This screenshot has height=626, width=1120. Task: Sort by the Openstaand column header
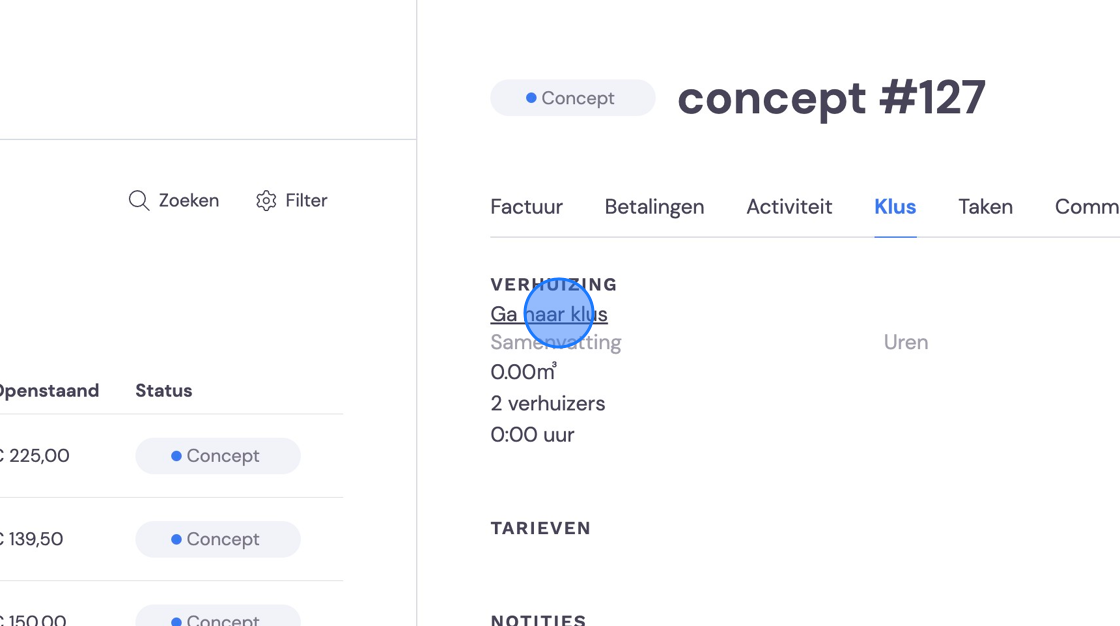point(49,391)
